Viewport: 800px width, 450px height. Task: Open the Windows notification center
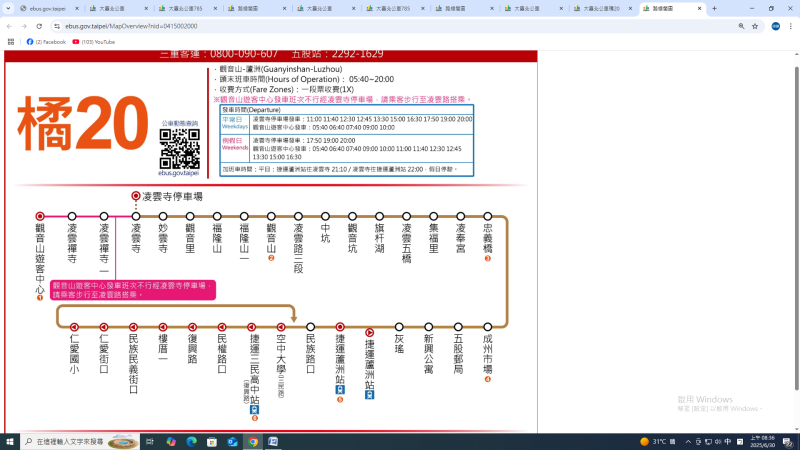[x=788, y=442]
